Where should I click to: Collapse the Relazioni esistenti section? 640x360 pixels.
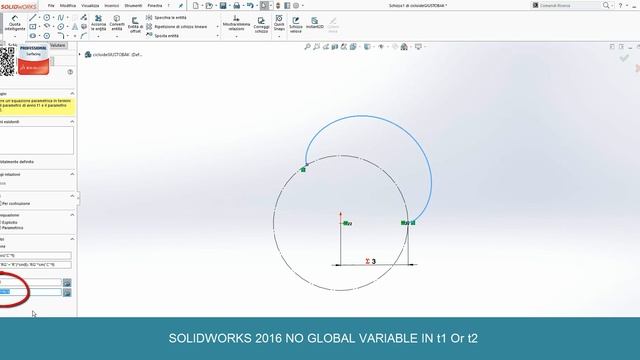72,122
